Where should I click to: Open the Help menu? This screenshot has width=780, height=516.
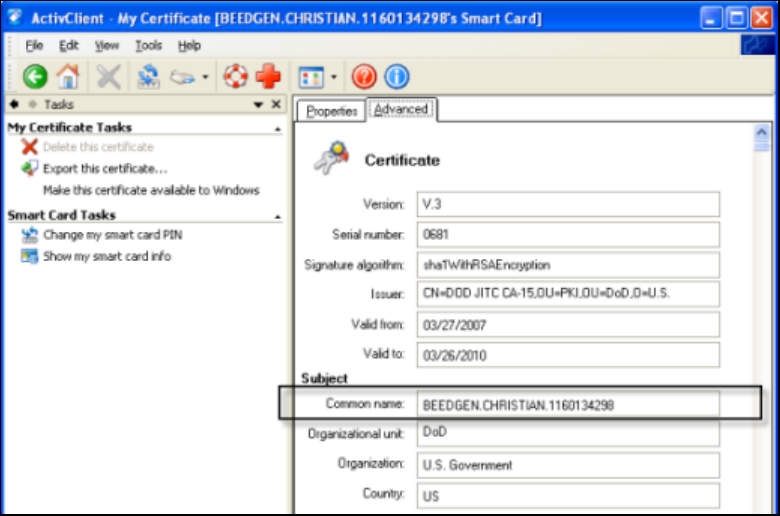(x=190, y=46)
